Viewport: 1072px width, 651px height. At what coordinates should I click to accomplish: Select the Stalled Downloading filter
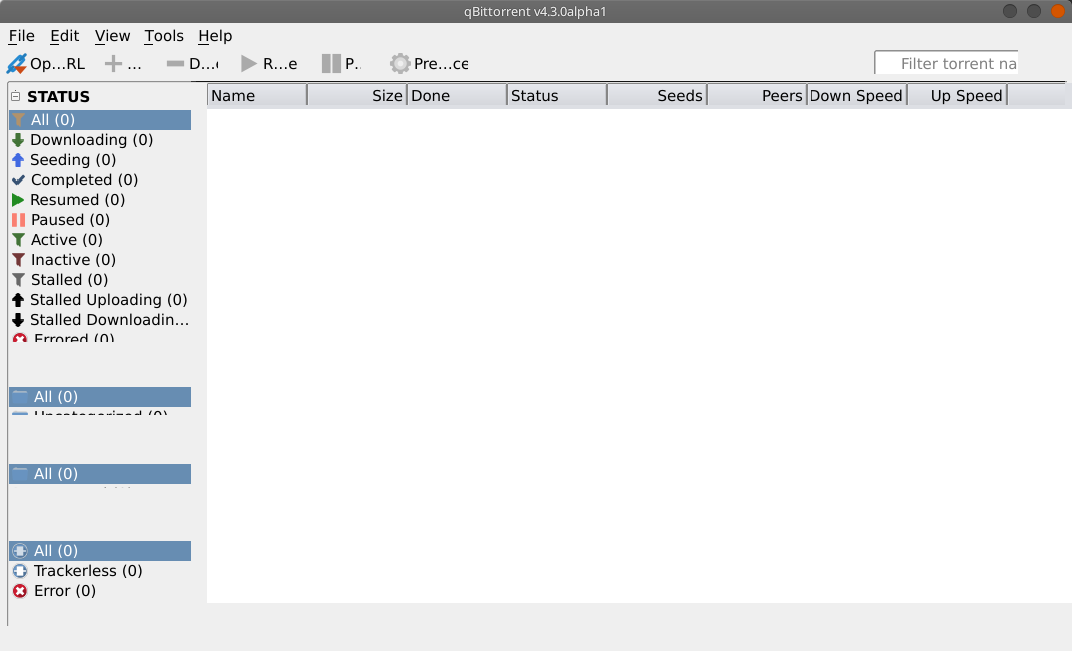click(100, 319)
